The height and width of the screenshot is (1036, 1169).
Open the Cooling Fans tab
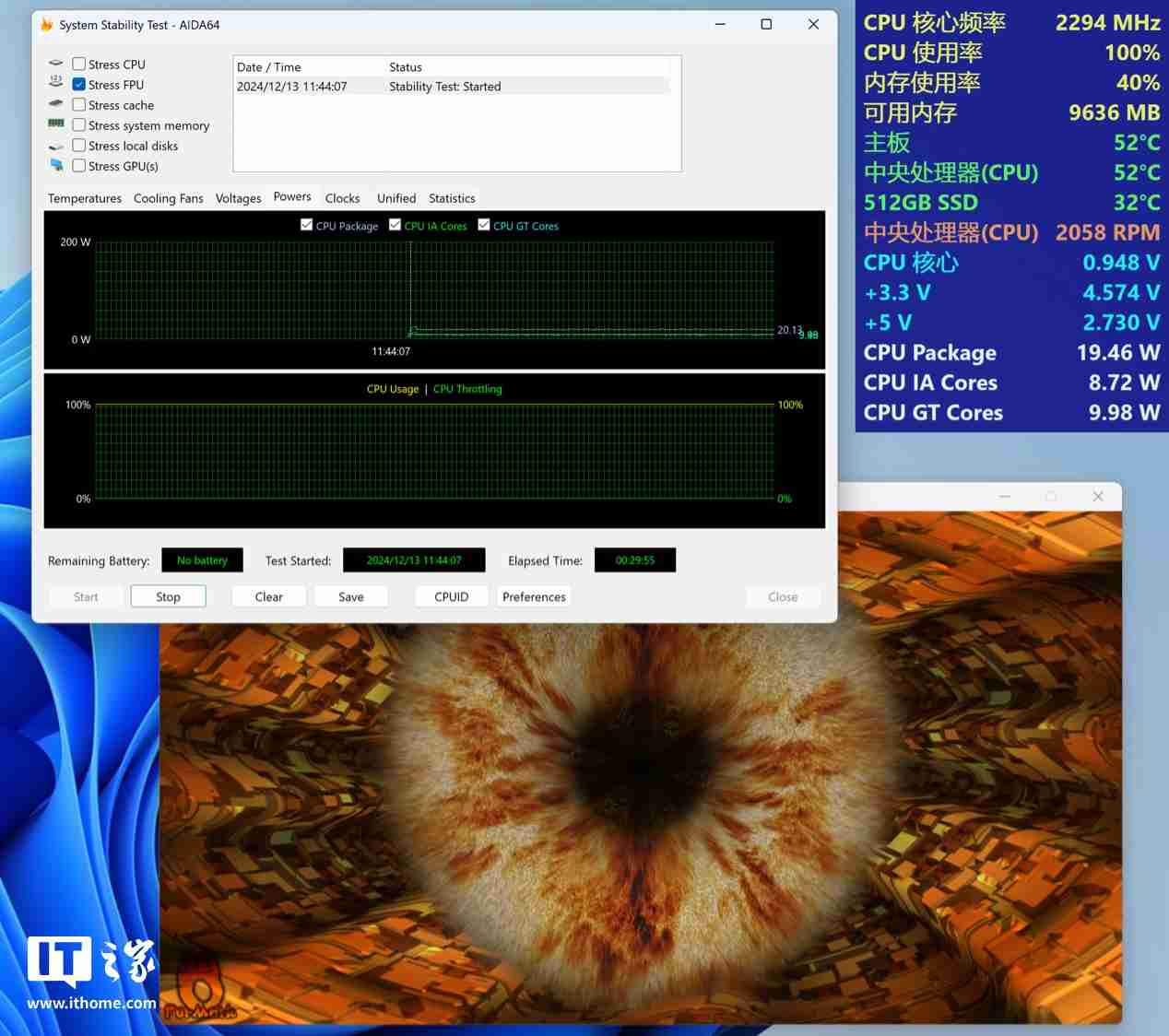pos(168,198)
